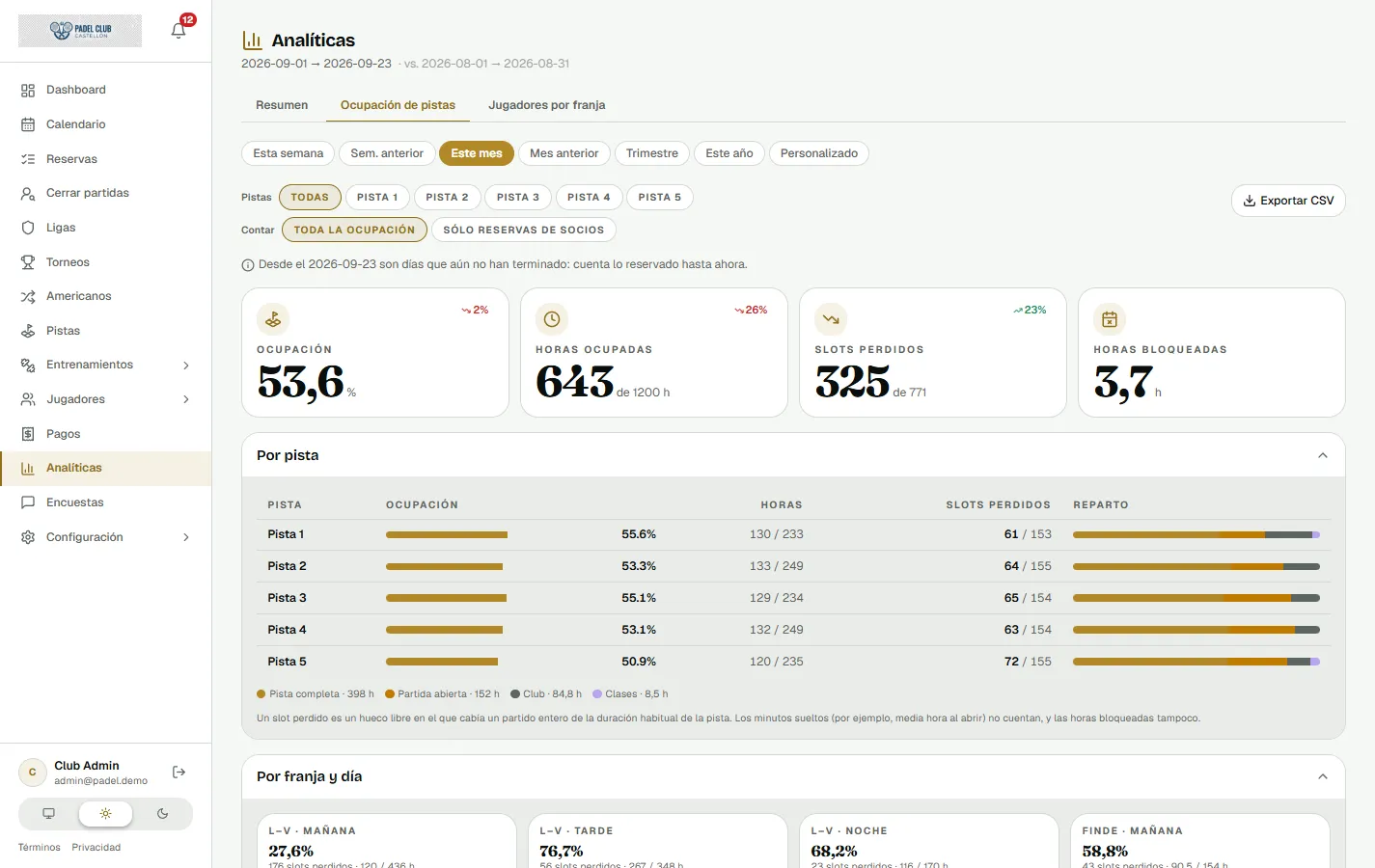
Task: Switch to Jugadores por franja tab
Action: [547, 105]
